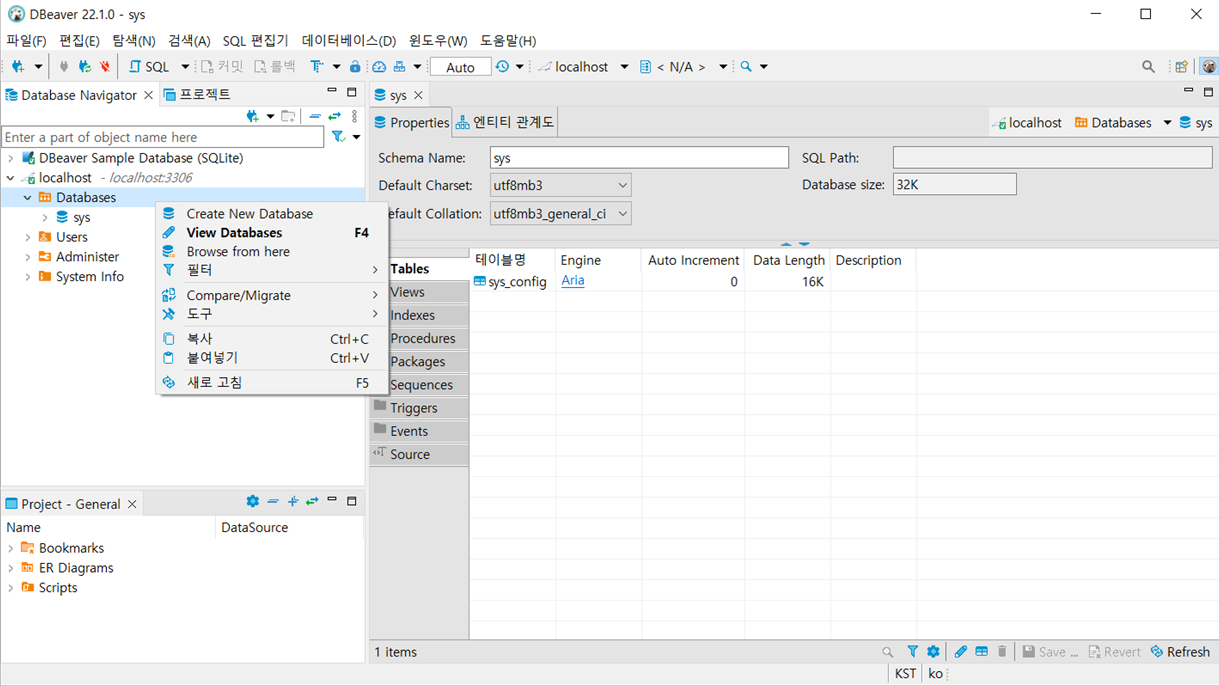Expand the Users tree node
Image resolution: width=1219 pixels, height=686 pixels.
[x=27, y=238]
